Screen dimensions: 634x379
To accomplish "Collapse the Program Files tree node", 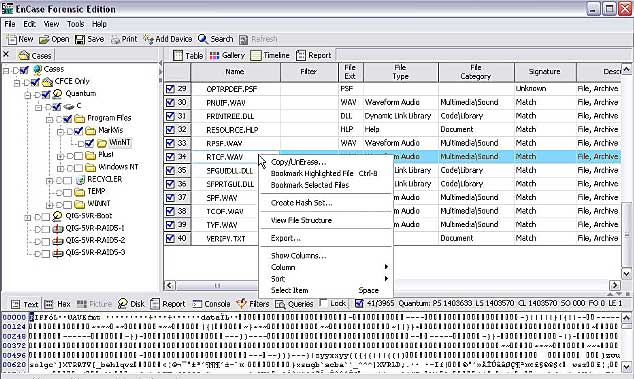I will (49, 119).
